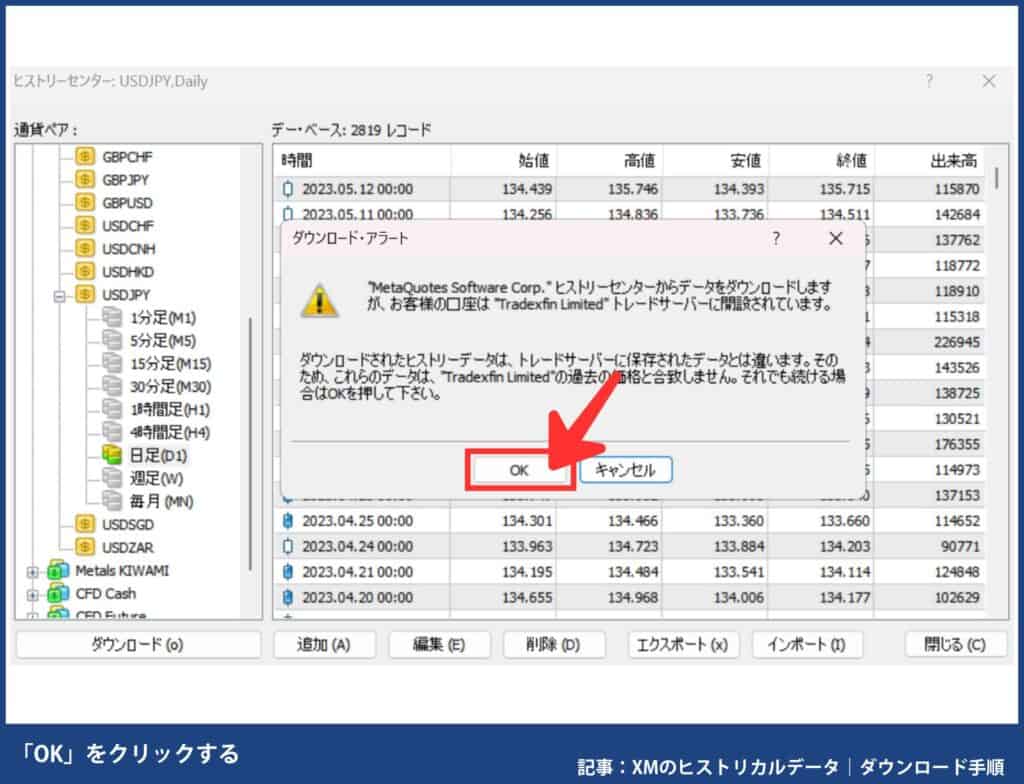This screenshot has height=784, width=1024.
Task: Click the help question mark on the alert dialog
Action: (x=776, y=238)
